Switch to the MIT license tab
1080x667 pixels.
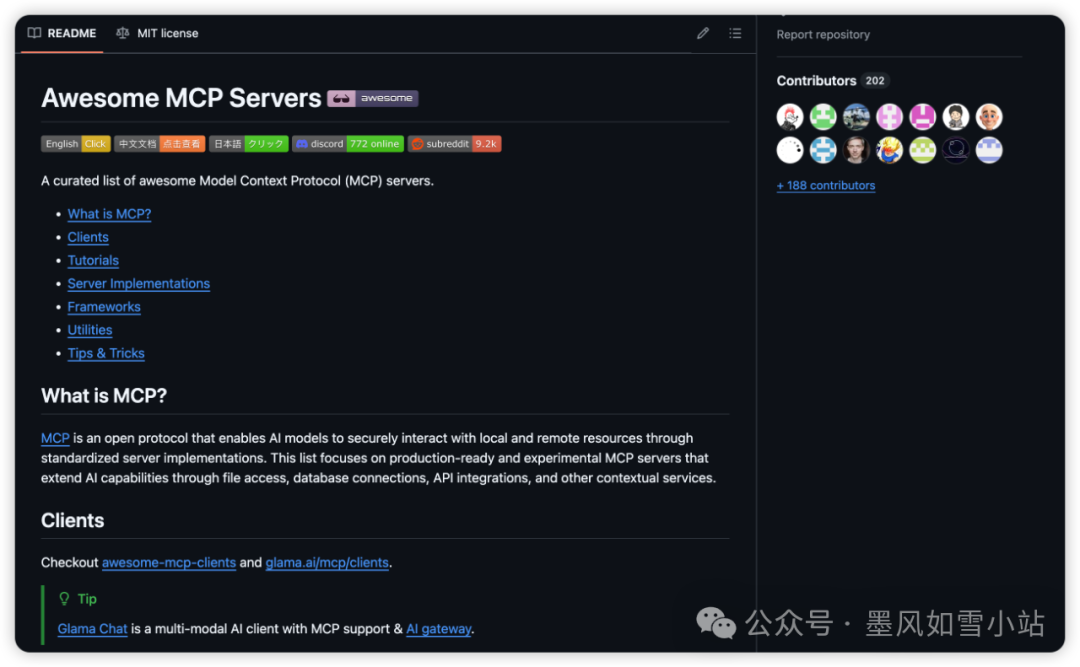[157, 33]
